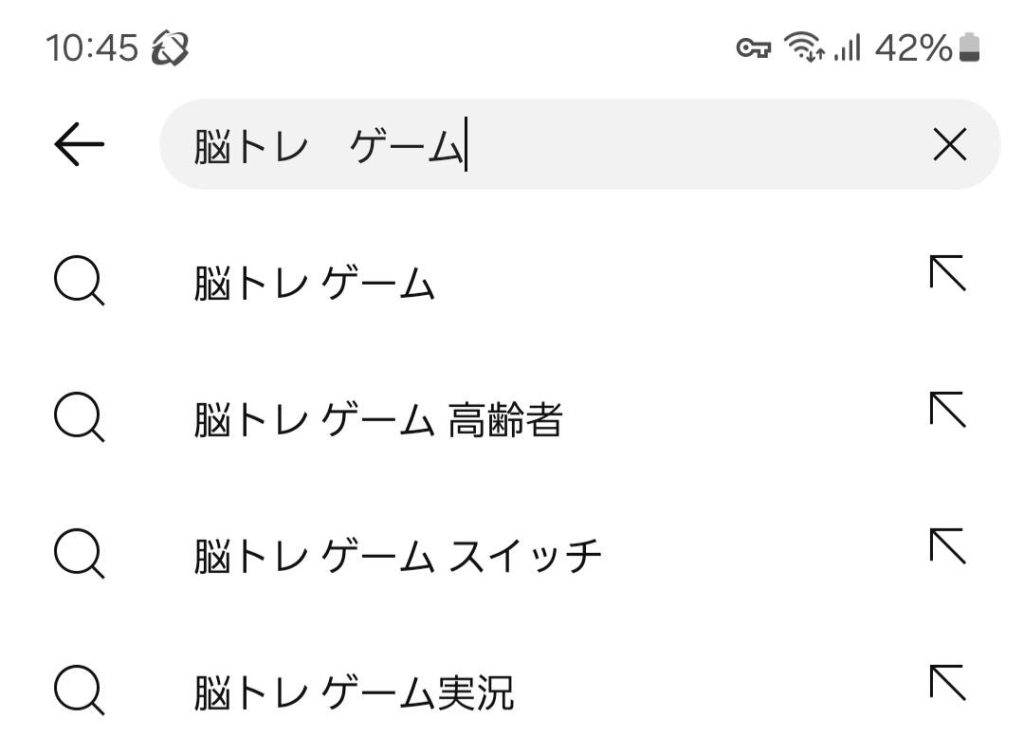Screen dimensions: 1024x756
Task: Fill query with 脳トレ ゲーム スイッチ arrow
Action: point(947,546)
